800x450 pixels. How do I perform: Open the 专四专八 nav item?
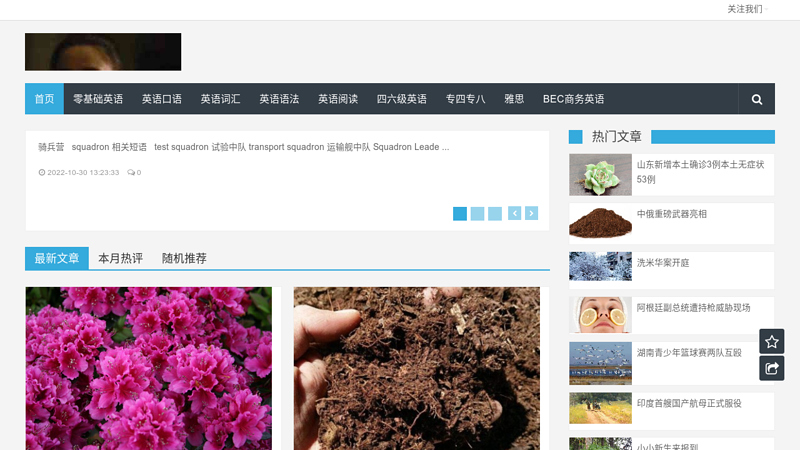(x=465, y=99)
